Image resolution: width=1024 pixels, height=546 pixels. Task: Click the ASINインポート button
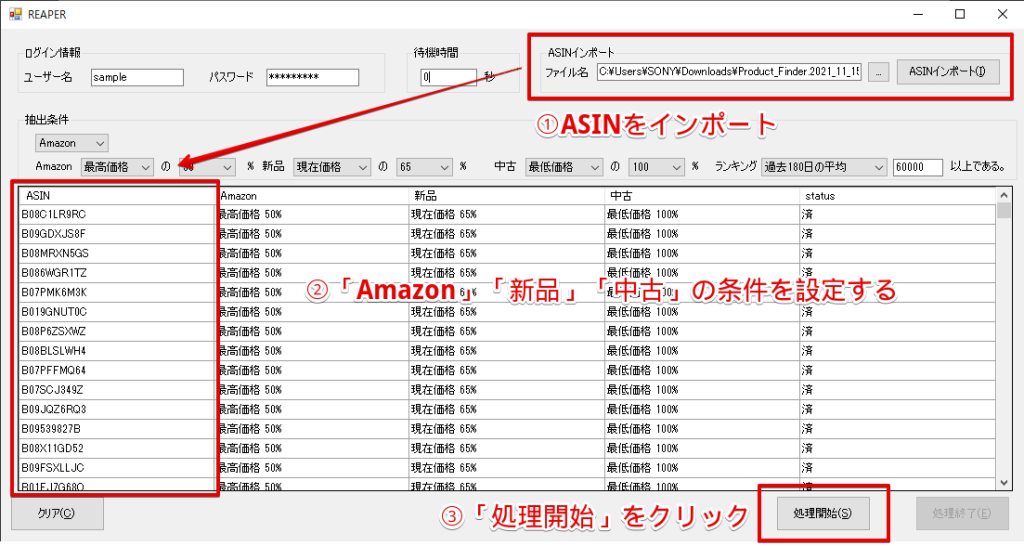pyautogui.click(x=947, y=72)
